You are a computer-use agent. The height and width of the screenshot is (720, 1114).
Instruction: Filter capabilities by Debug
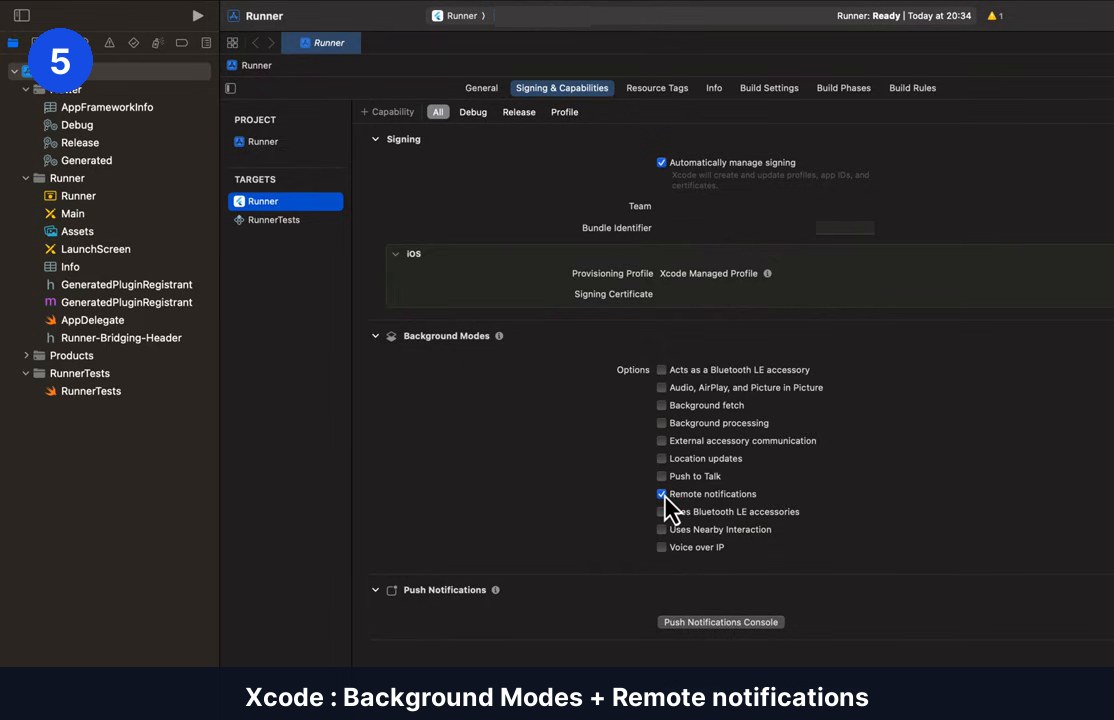point(472,112)
